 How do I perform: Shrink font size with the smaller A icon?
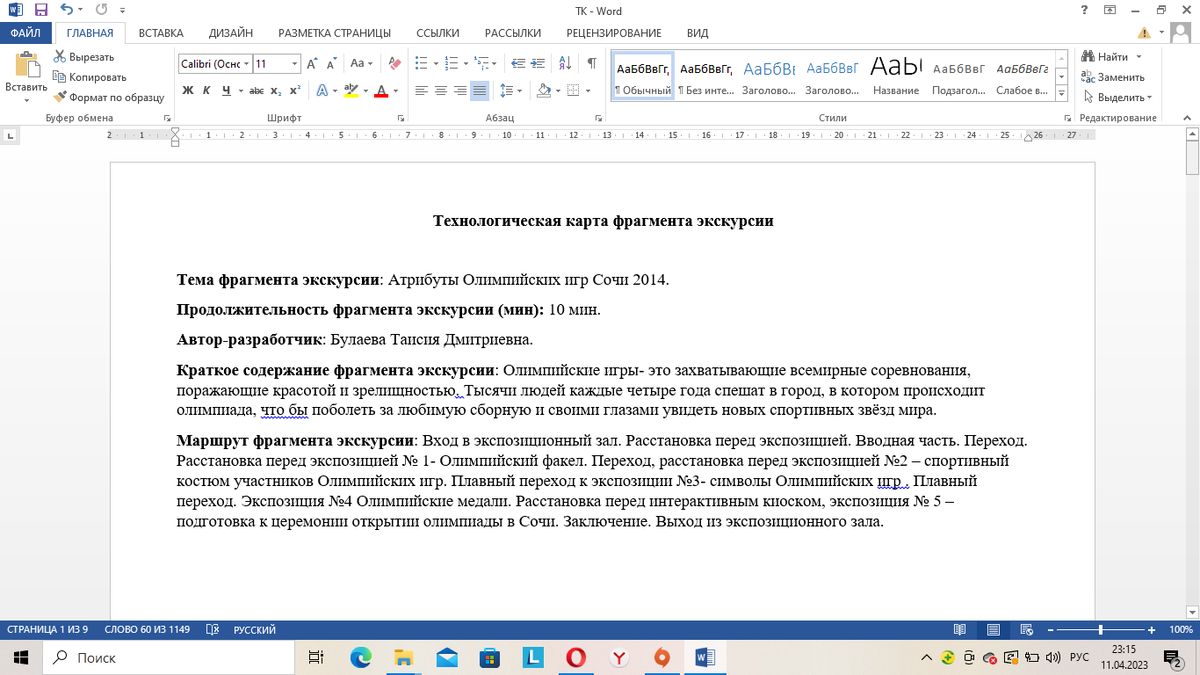pos(331,64)
